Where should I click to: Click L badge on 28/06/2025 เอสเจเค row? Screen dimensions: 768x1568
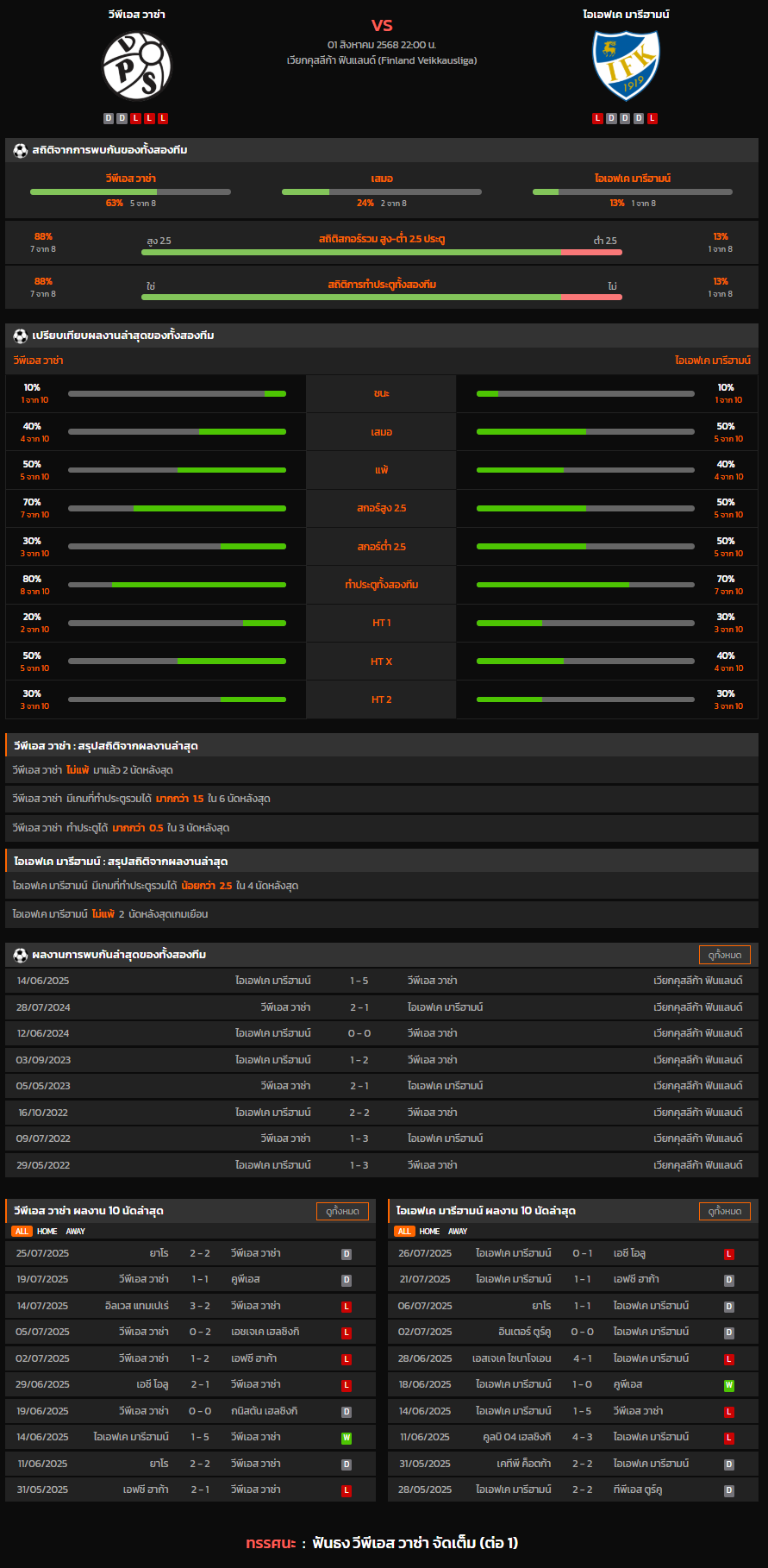coord(729,1359)
